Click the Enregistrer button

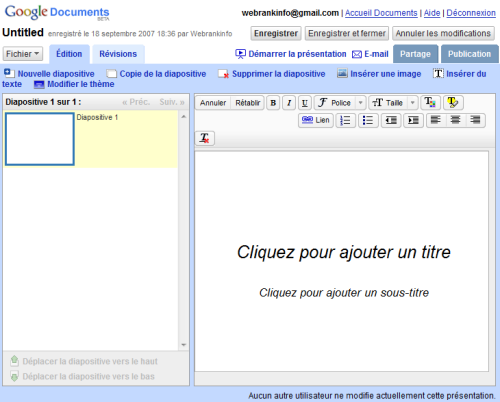pos(276,33)
